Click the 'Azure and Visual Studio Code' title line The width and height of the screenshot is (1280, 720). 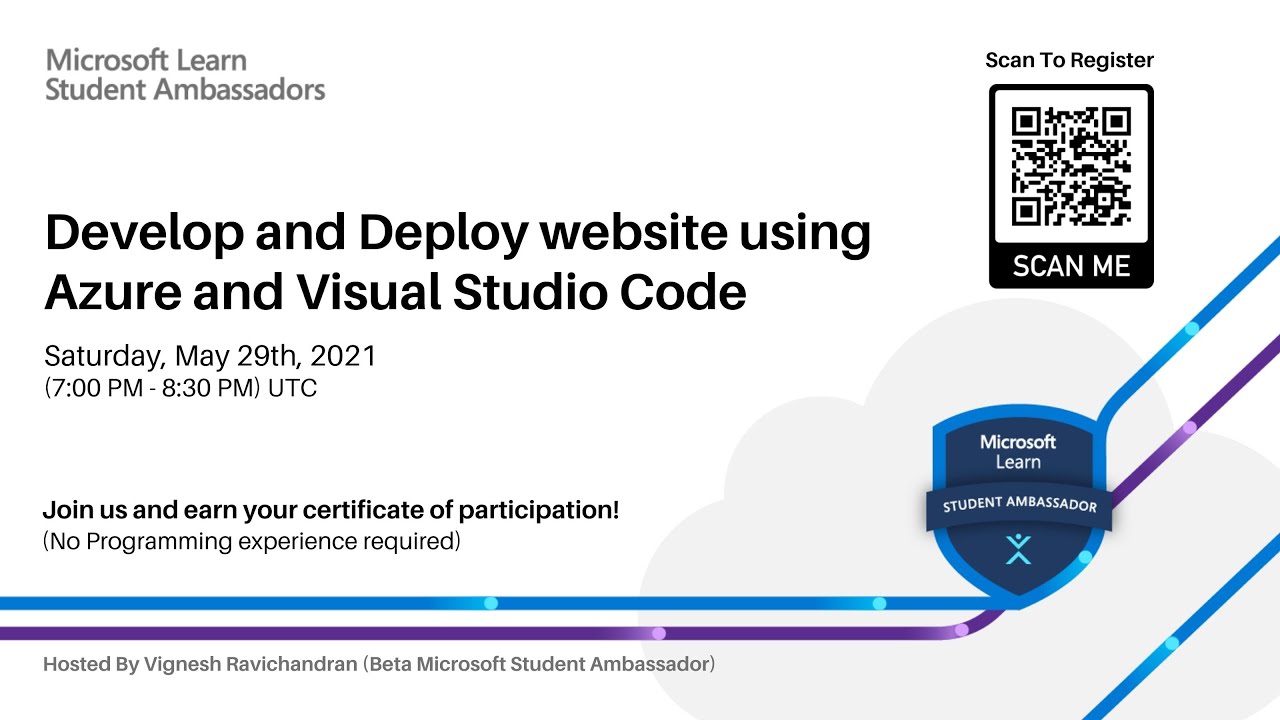[x=395, y=293]
